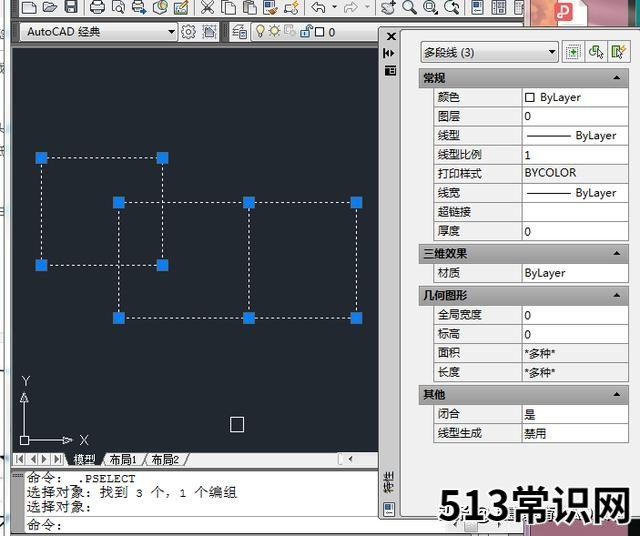Open Plot Preview icon
640x536 pixels.
click(118, 7)
